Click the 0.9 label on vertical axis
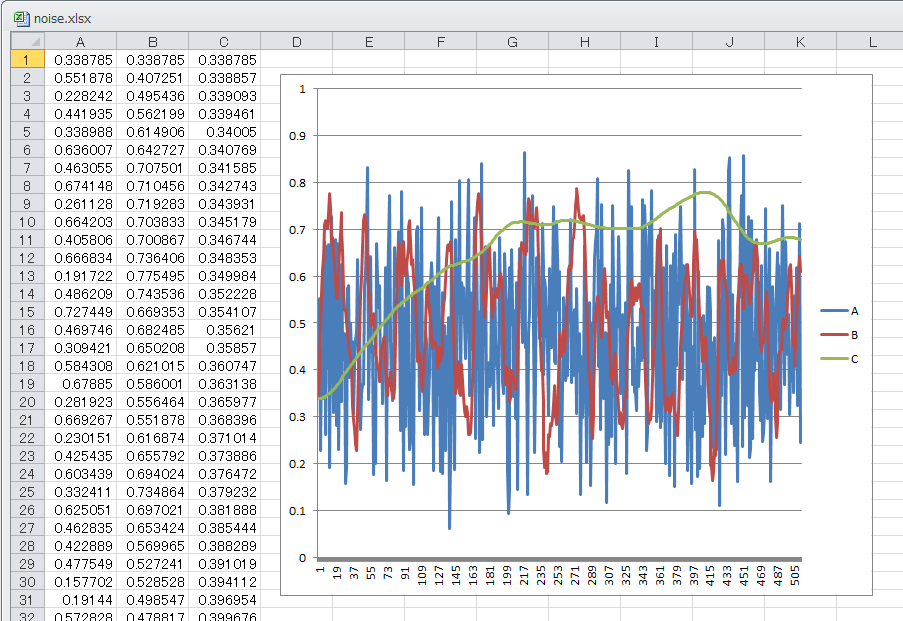This screenshot has width=903, height=621. (x=299, y=136)
